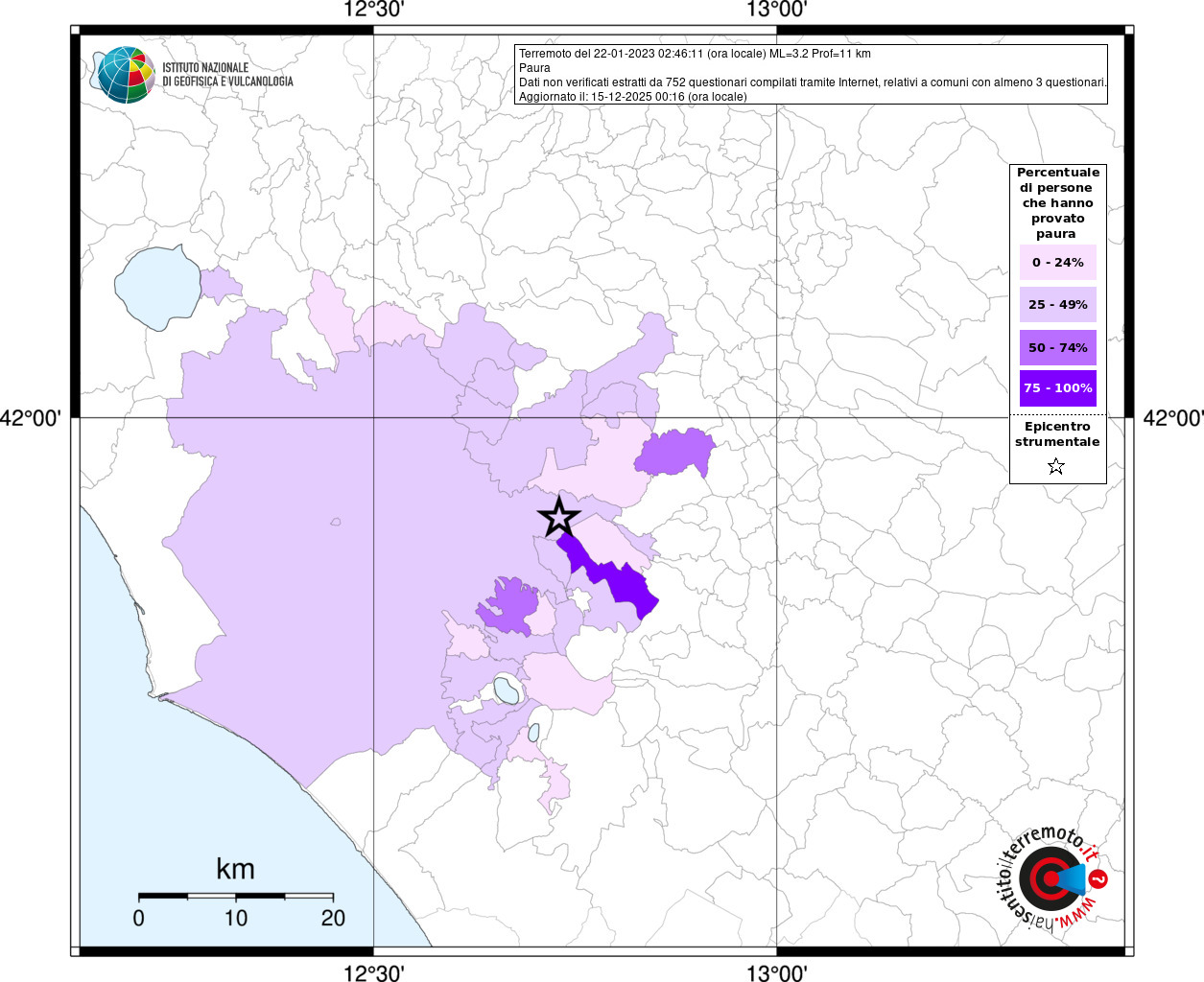Viewport: 1204px width, 982px height.
Task: Click the black-and-white distance scale bar
Action: [236, 896]
